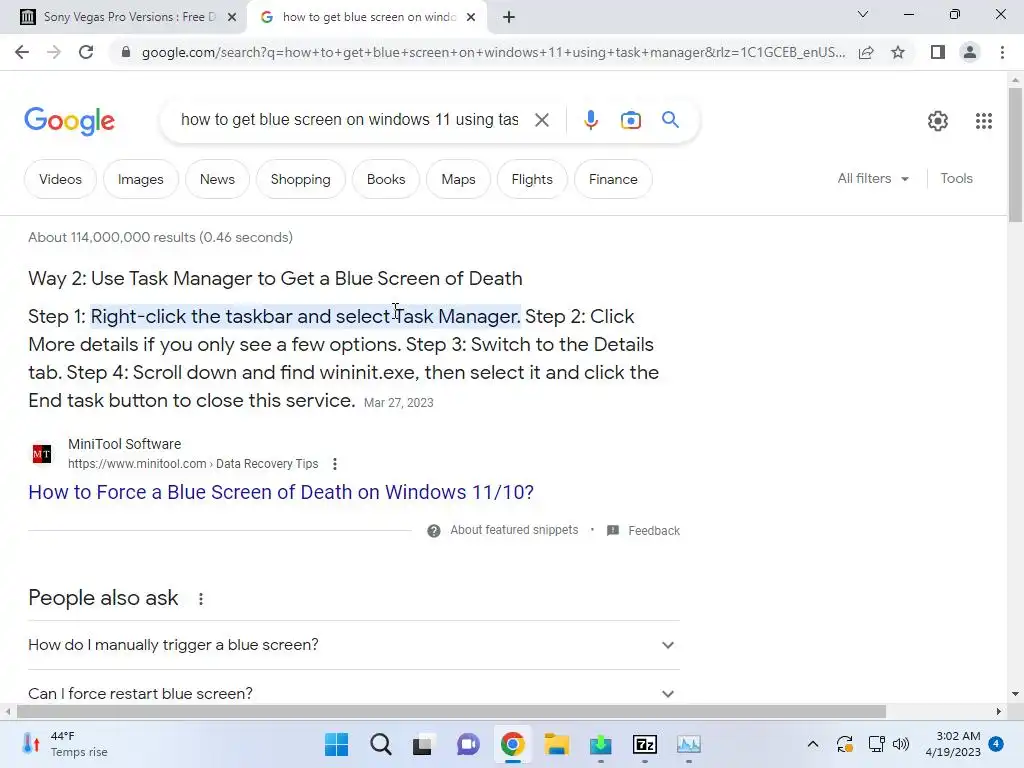Open Chrome three-dot menu
1024x768 pixels.
pyautogui.click(x=1002, y=52)
